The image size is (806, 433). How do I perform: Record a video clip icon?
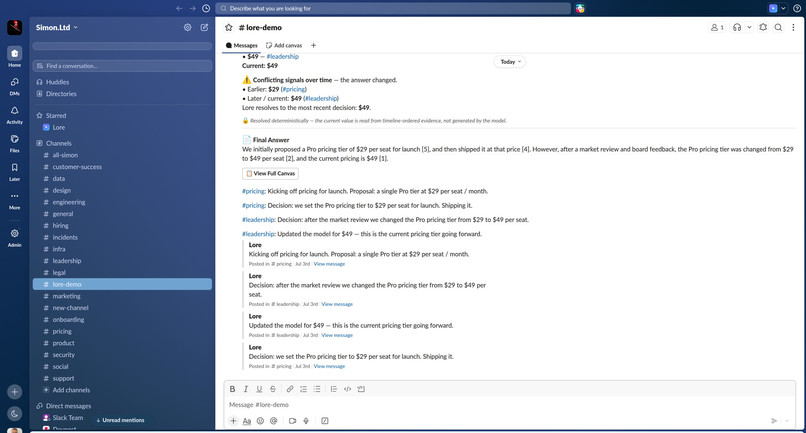[292, 421]
